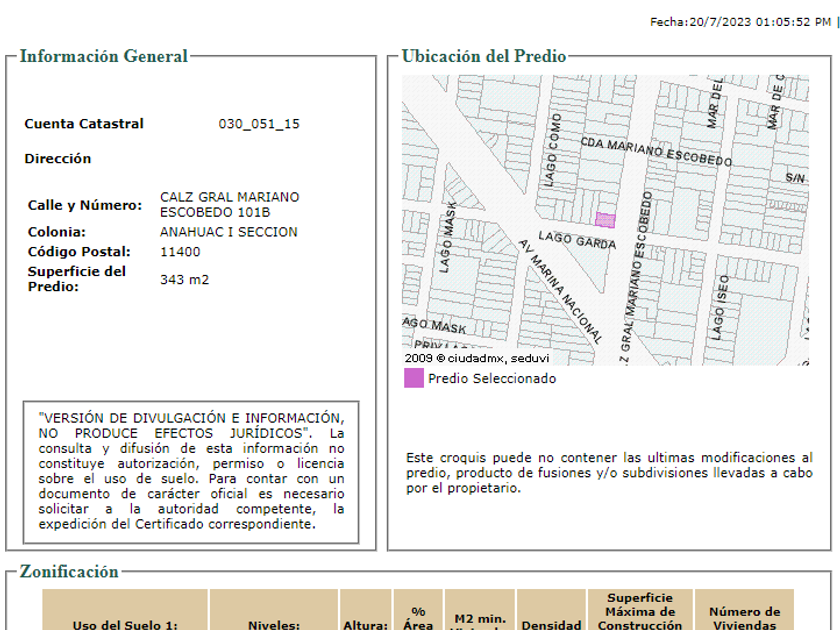Click the highlighted purple parcel on the map

pyautogui.click(x=605, y=220)
